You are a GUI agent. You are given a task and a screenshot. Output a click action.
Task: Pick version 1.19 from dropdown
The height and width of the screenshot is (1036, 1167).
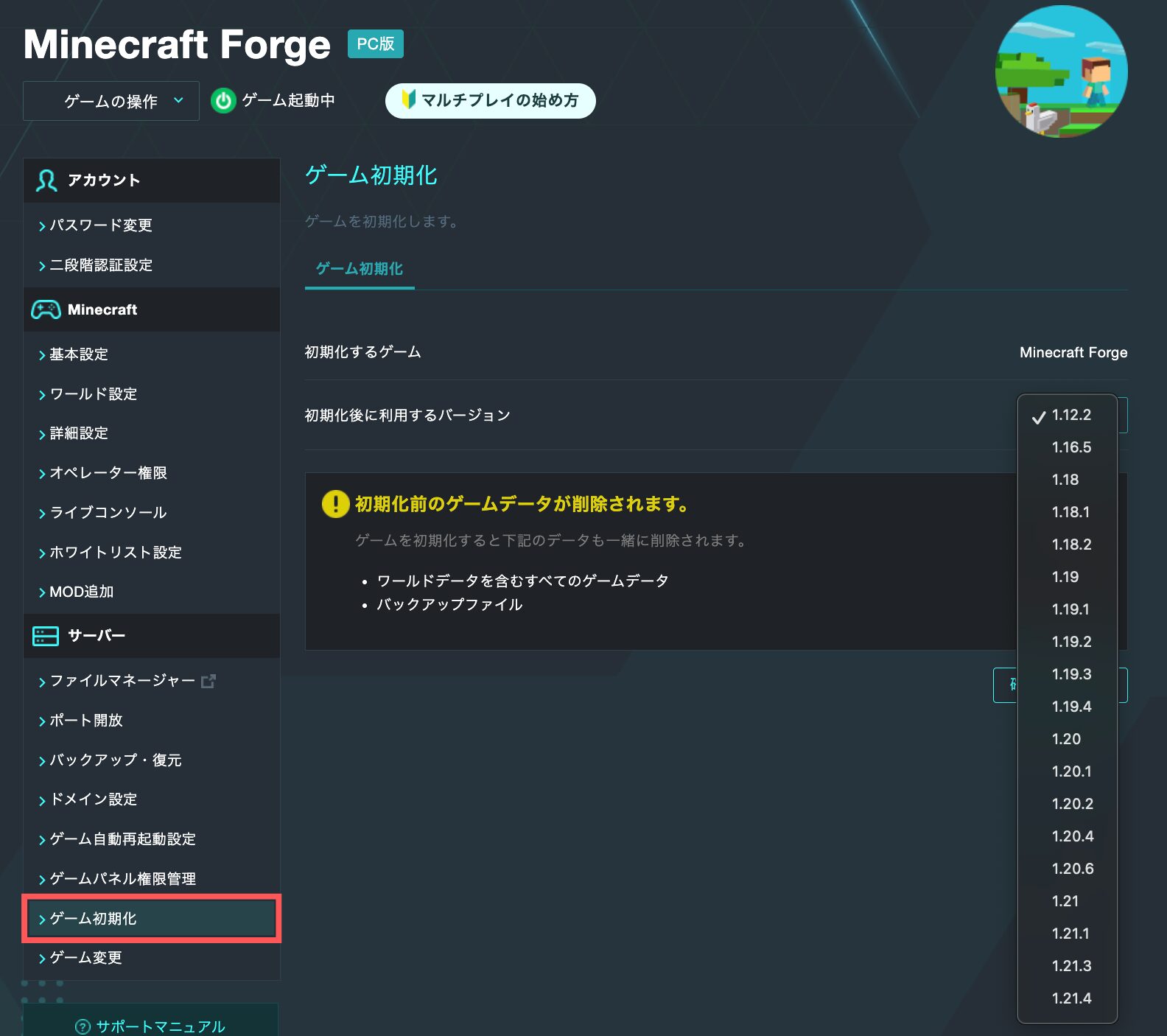[x=1068, y=577]
